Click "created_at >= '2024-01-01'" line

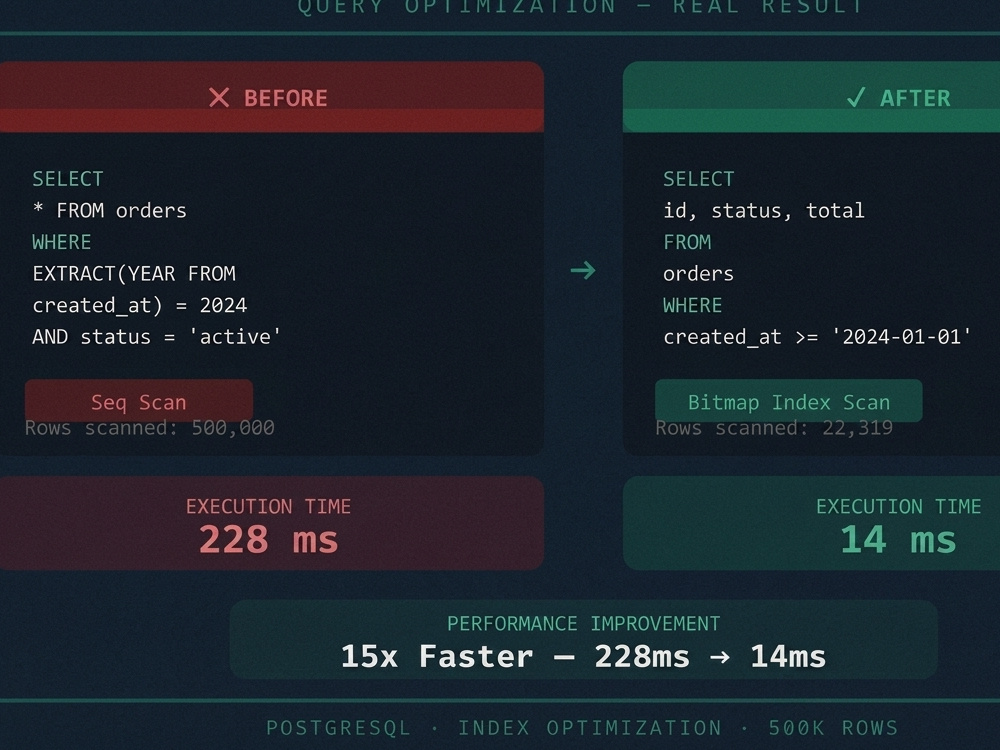coord(818,337)
